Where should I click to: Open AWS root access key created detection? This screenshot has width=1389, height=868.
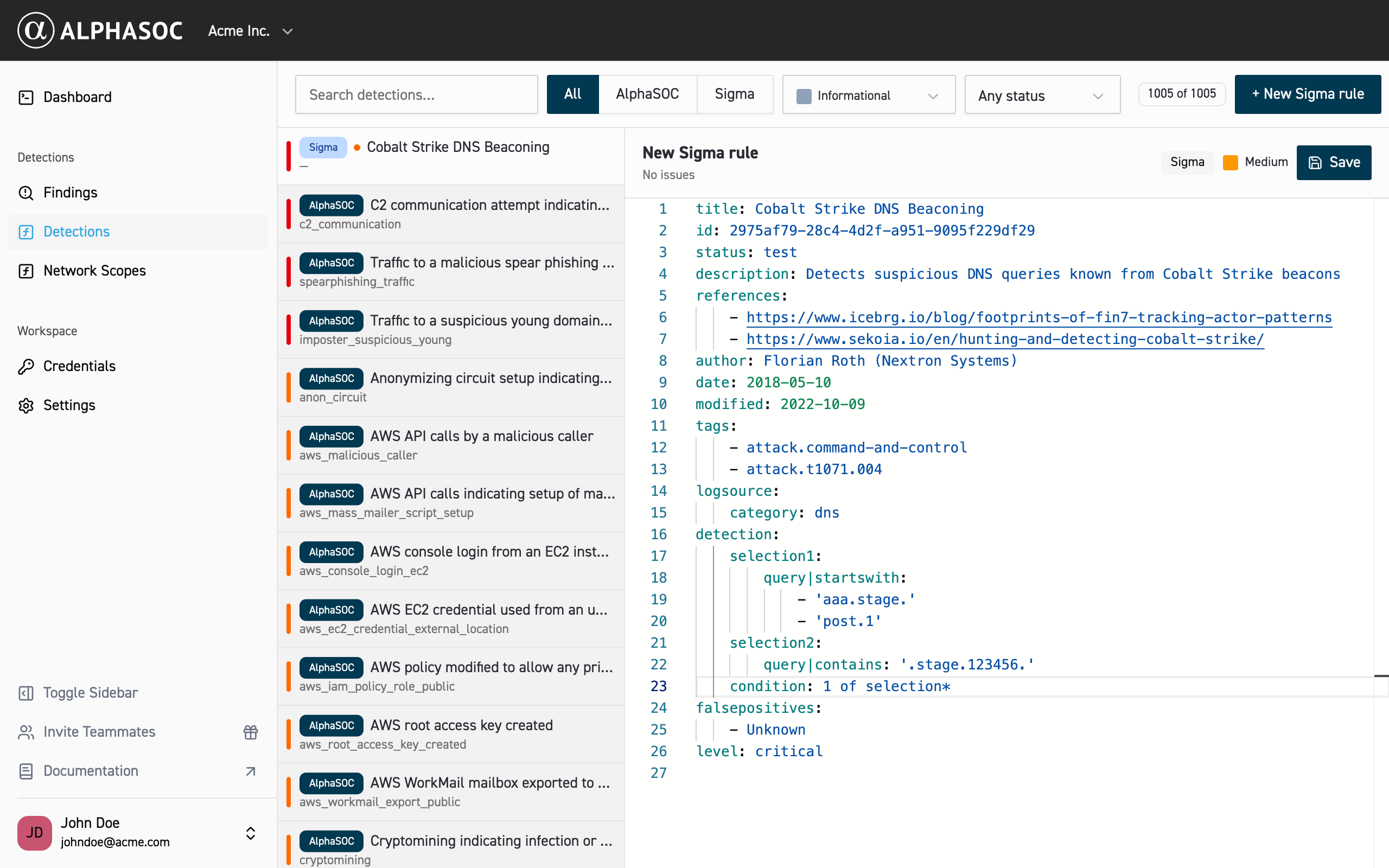click(x=450, y=734)
